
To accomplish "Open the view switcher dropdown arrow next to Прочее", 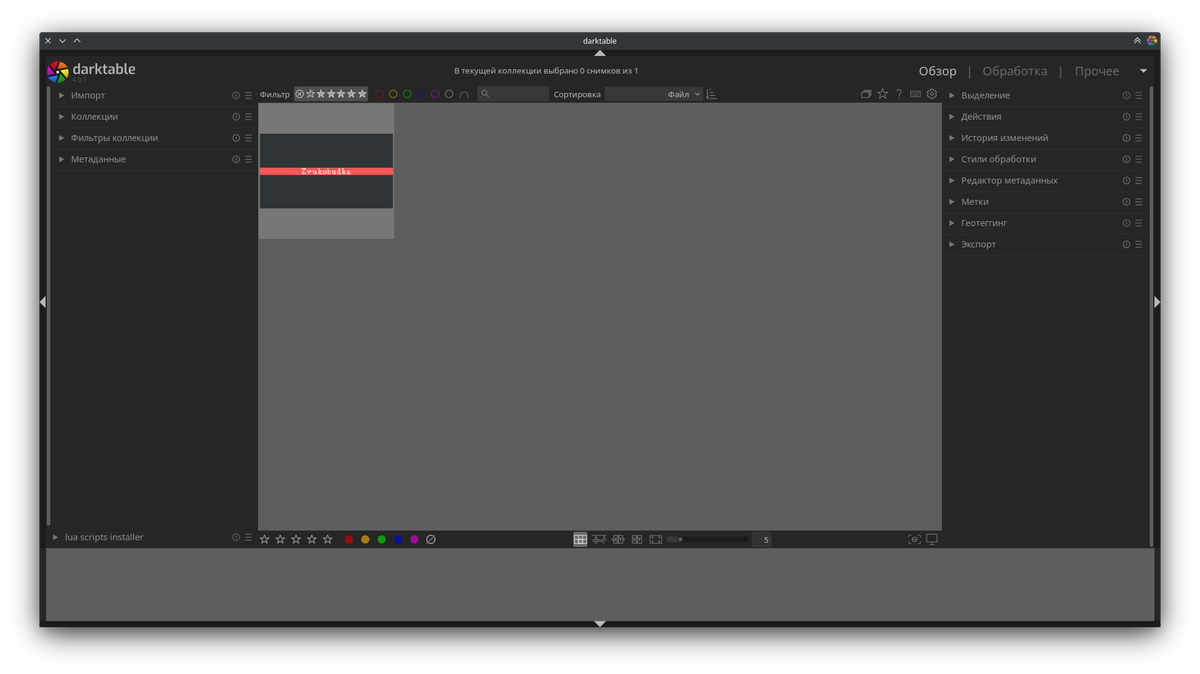I will click(1143, 71).
